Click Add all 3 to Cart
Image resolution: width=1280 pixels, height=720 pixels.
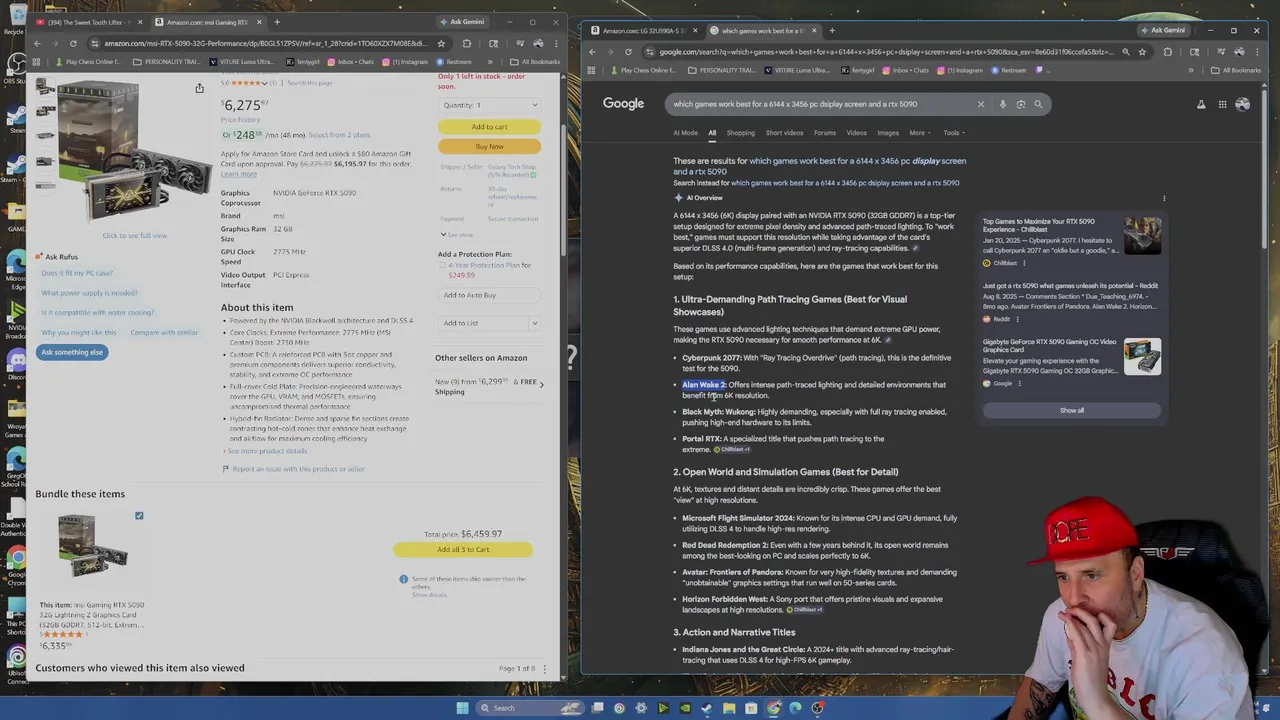point(463,550)
